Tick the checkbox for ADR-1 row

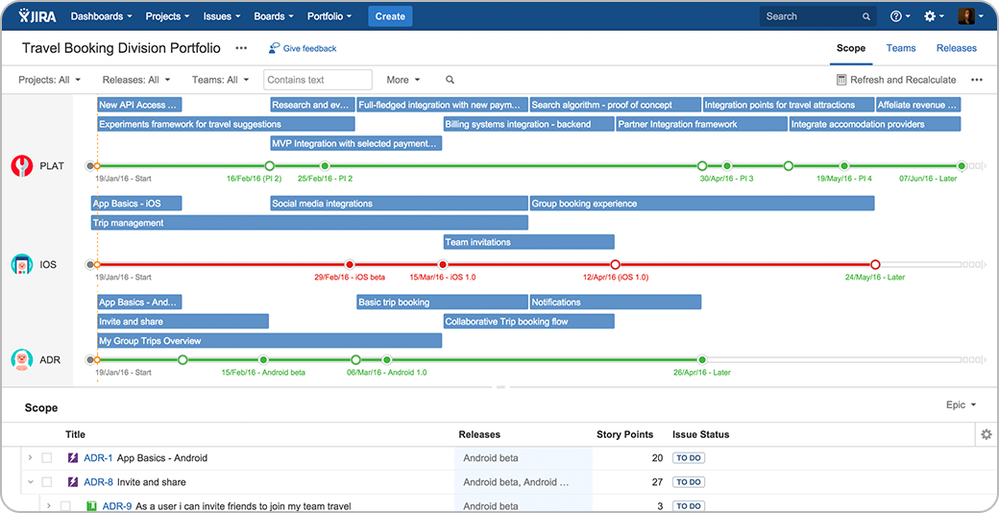point(47,458)
